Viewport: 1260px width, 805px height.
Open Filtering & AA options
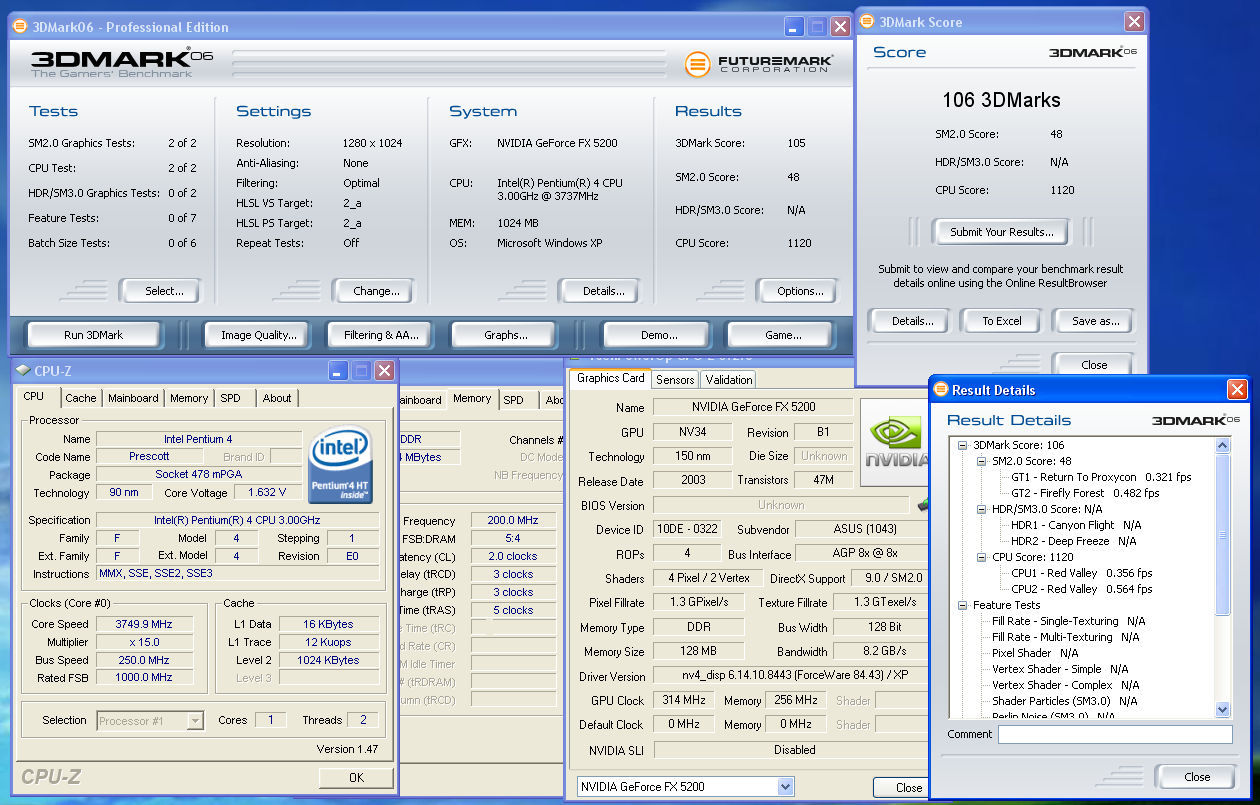[381, 335]
